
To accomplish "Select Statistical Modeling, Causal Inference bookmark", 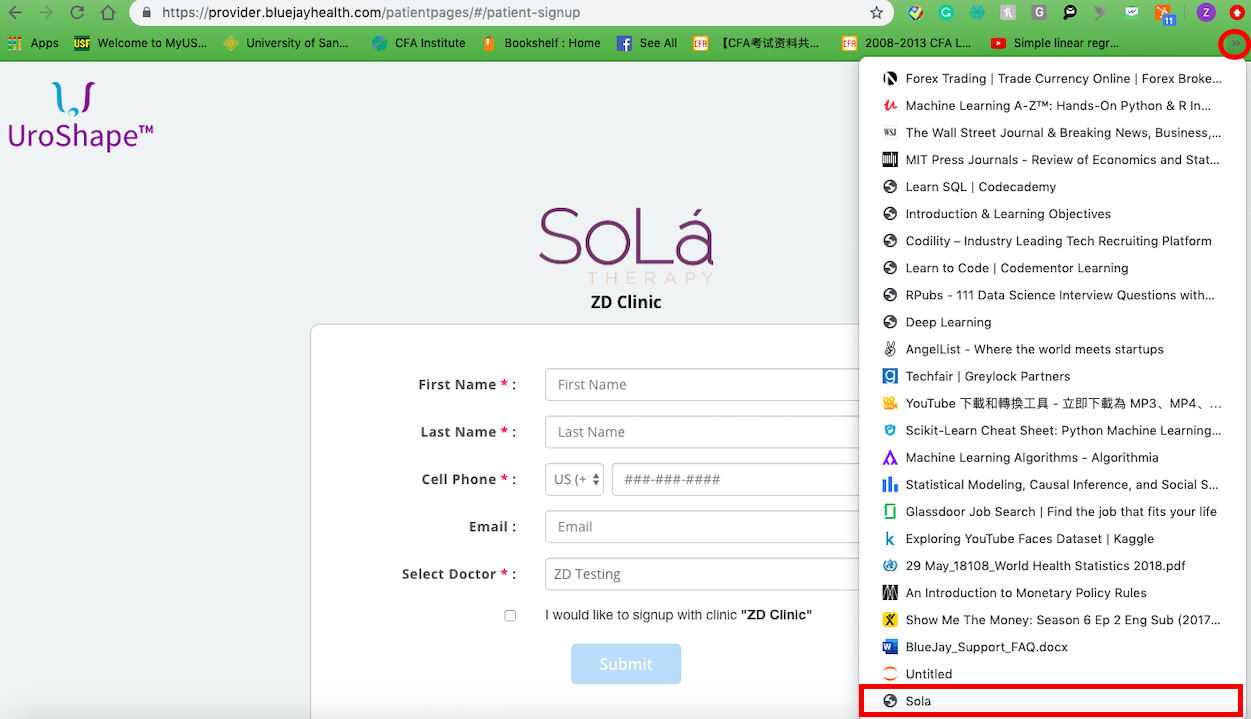I will [x=1052, y=484].
